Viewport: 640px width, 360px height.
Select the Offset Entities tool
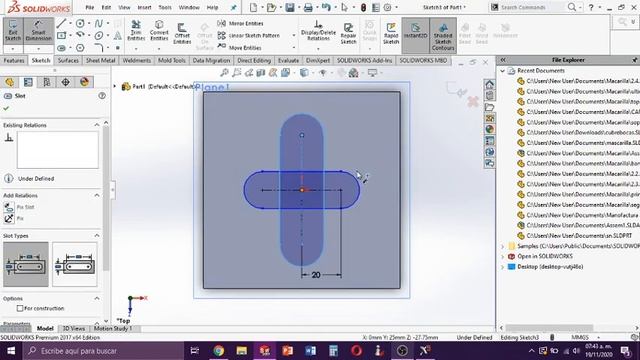tap(182, 33)
